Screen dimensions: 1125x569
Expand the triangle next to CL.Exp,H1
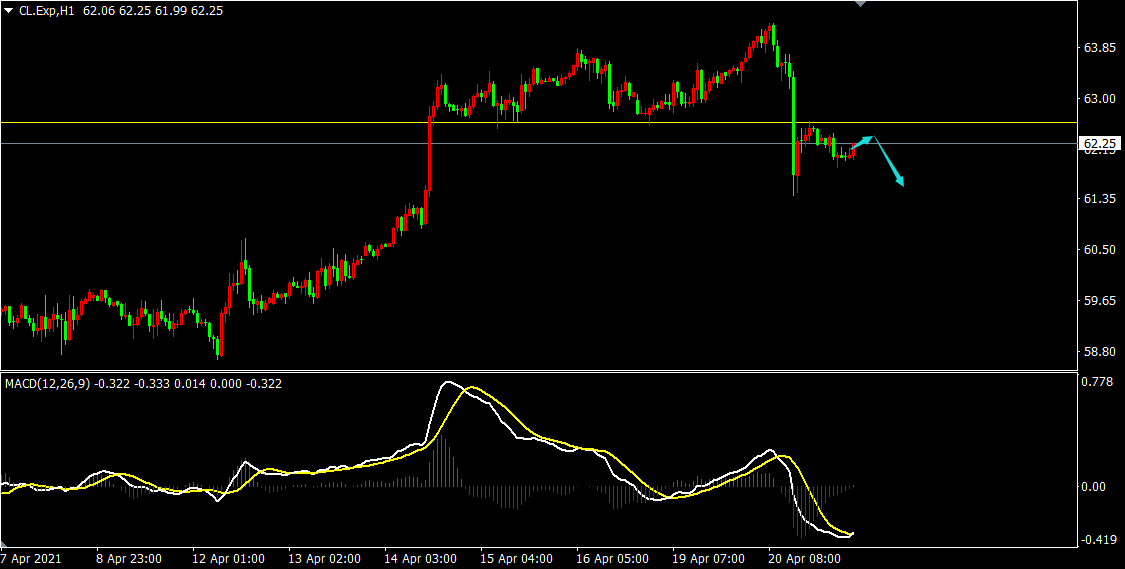tap(9, 10)
